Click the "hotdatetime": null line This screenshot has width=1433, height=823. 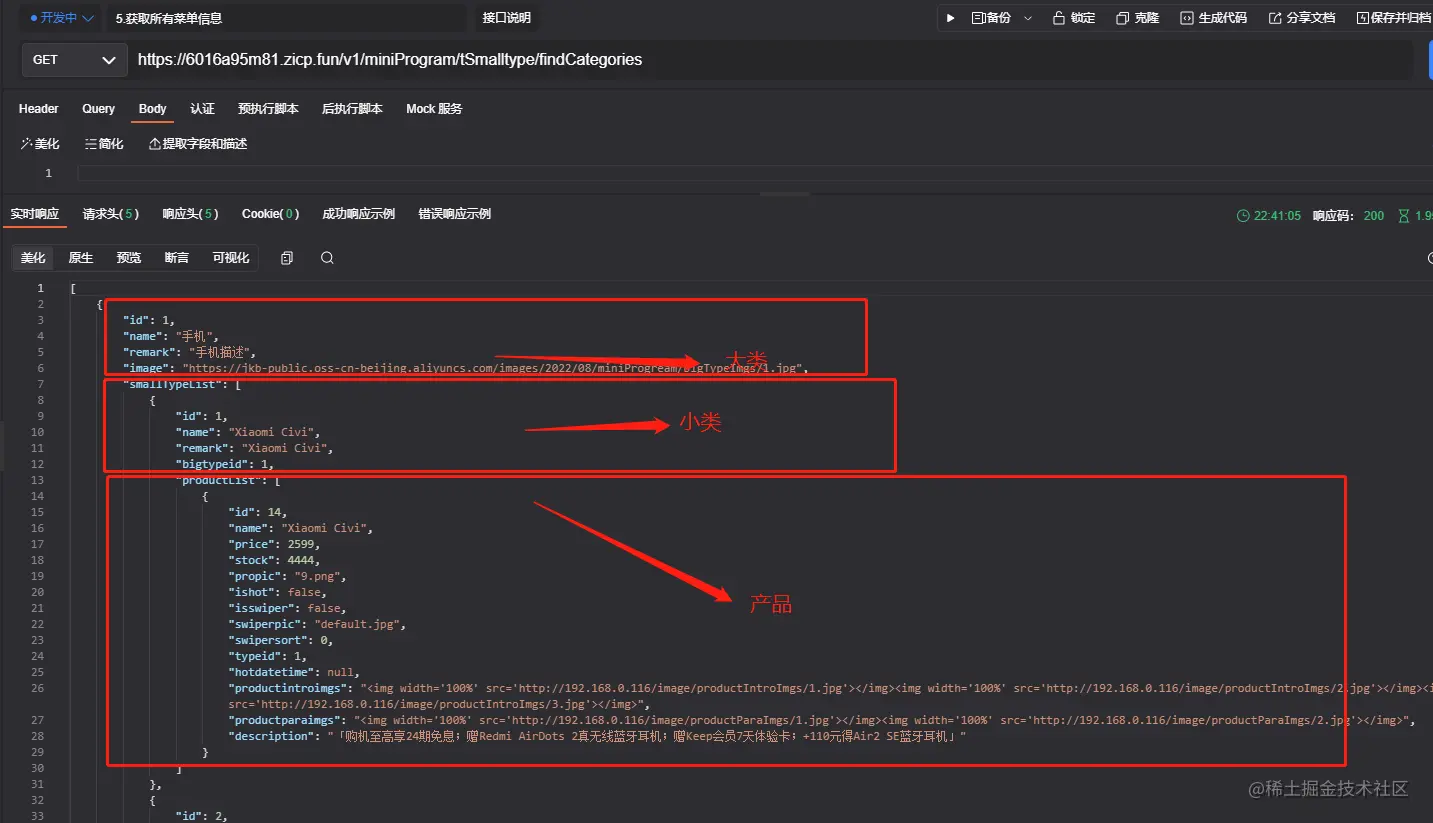(293, 672)
